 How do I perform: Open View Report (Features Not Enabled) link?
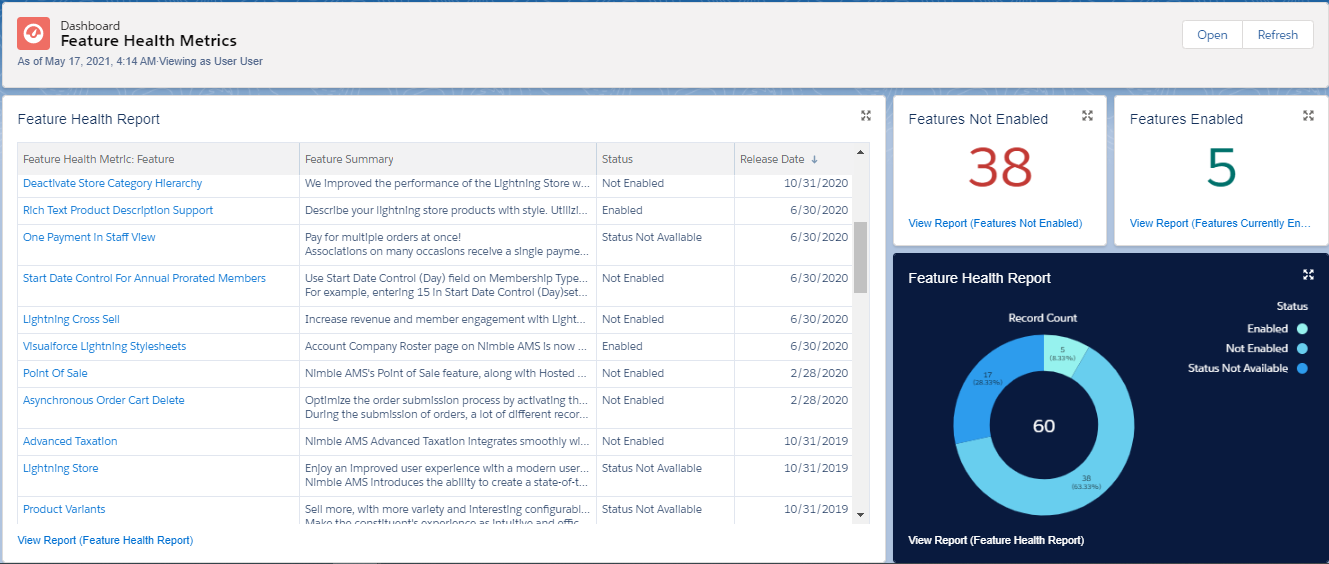point(994,223)
